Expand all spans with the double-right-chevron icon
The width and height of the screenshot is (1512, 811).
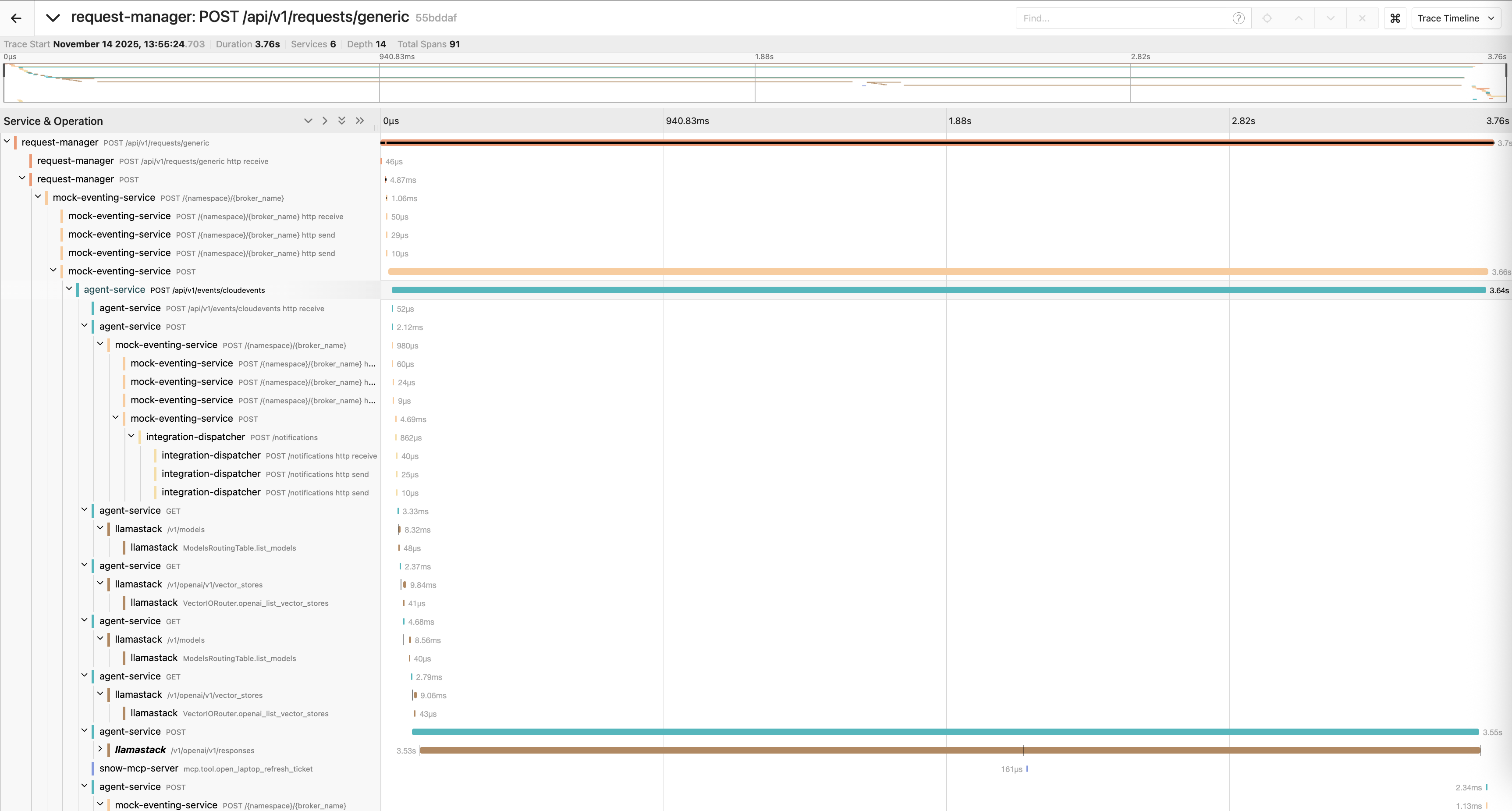tap(360, 121)
